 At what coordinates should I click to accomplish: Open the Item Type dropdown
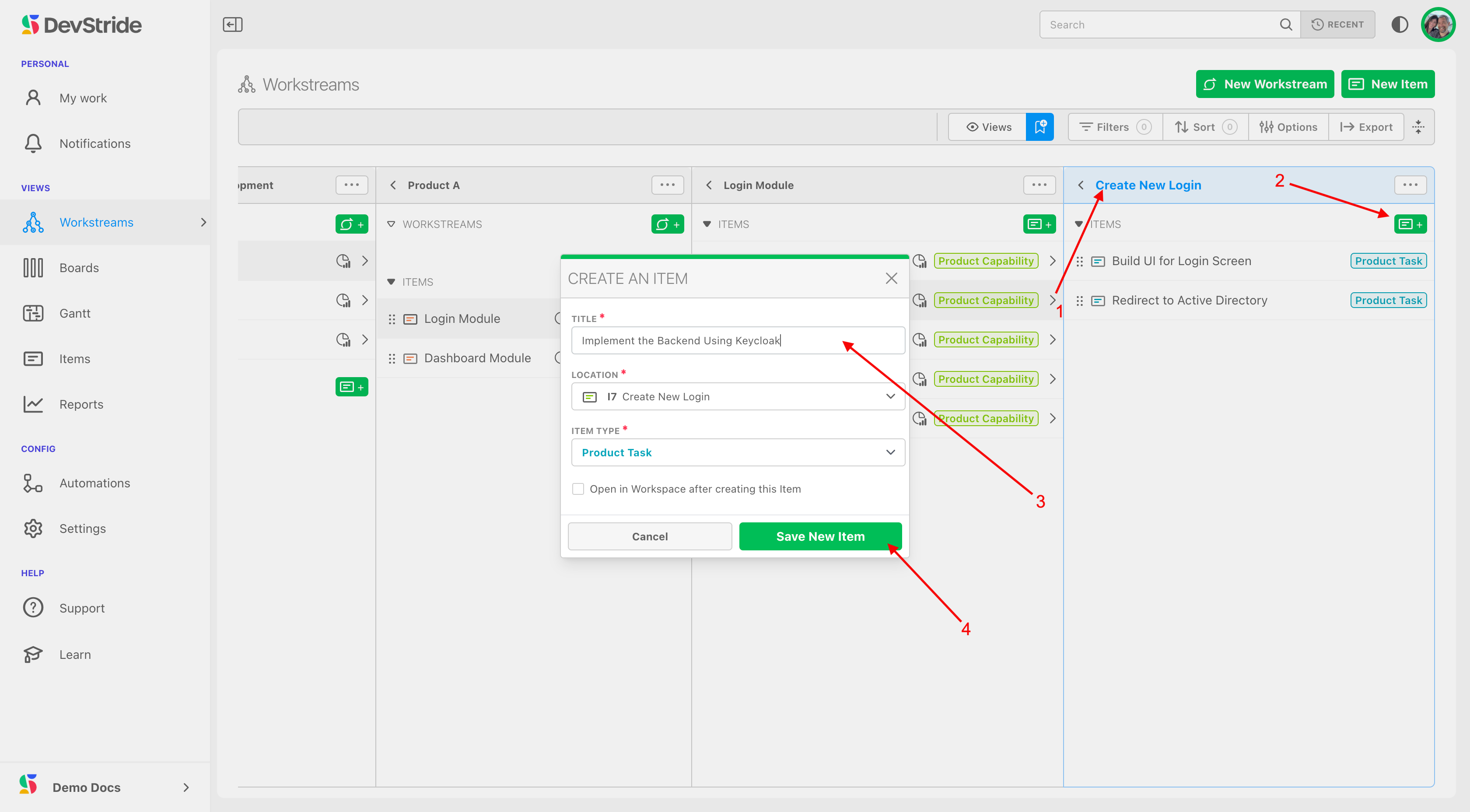tap(737, 452)
